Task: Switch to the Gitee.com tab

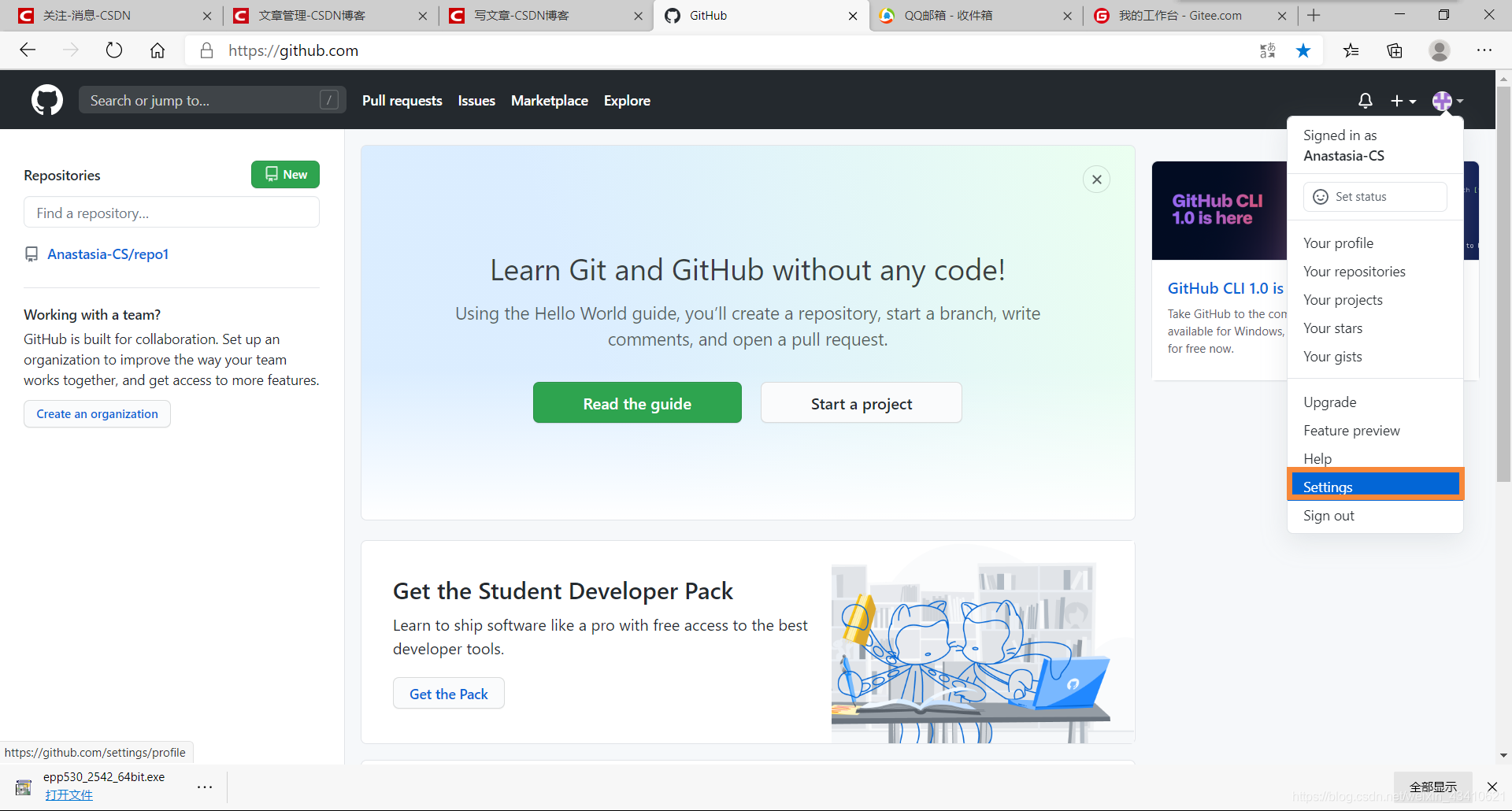Action: [1190, 16]
